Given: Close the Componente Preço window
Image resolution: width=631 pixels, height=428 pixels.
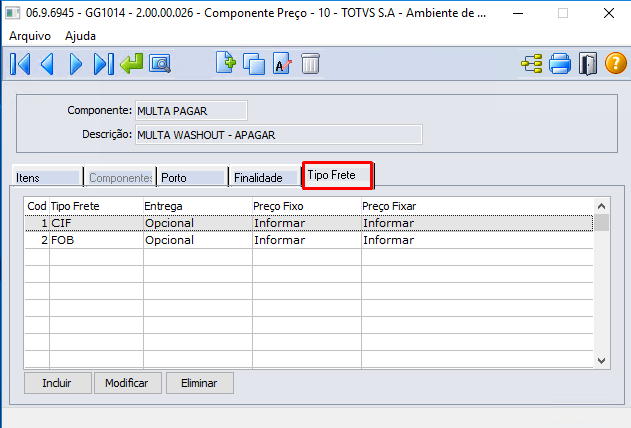Looking at the screenshot, I should 609,13.
